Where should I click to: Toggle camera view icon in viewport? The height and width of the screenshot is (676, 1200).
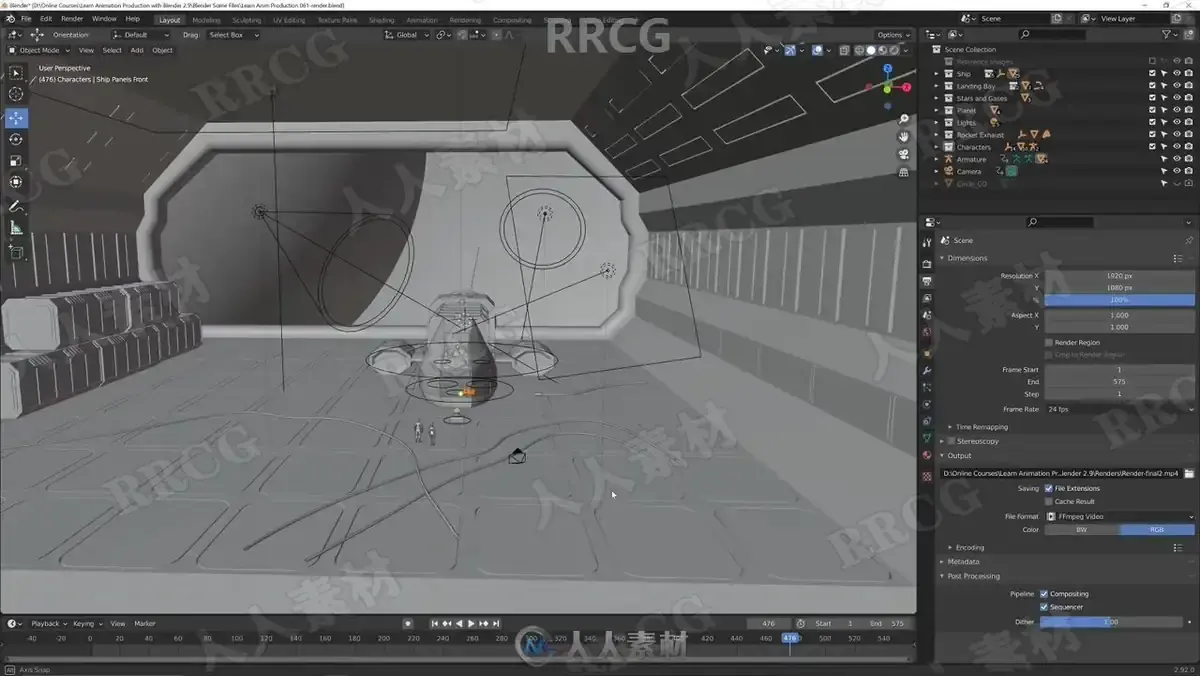pyautogui.click(x=903, y=154)
